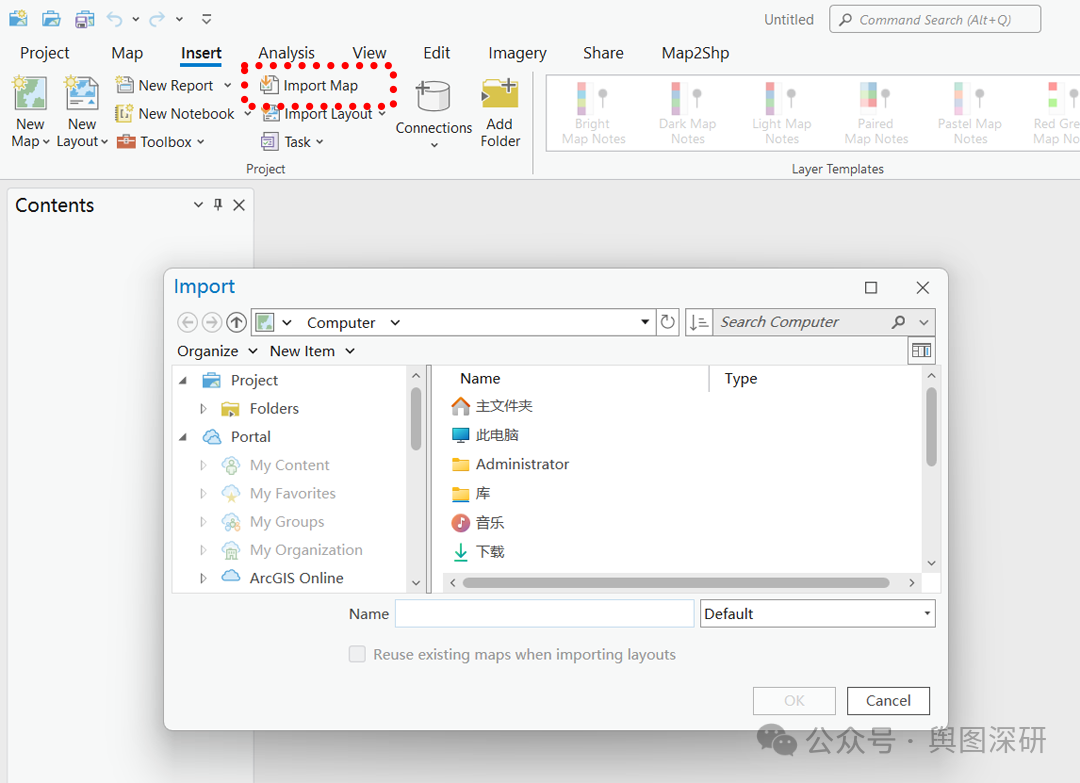The width and height of the screenshot is (1080, 783).
Task: Open the Task menu in the ribbon
Action: (x=292, y=142)
